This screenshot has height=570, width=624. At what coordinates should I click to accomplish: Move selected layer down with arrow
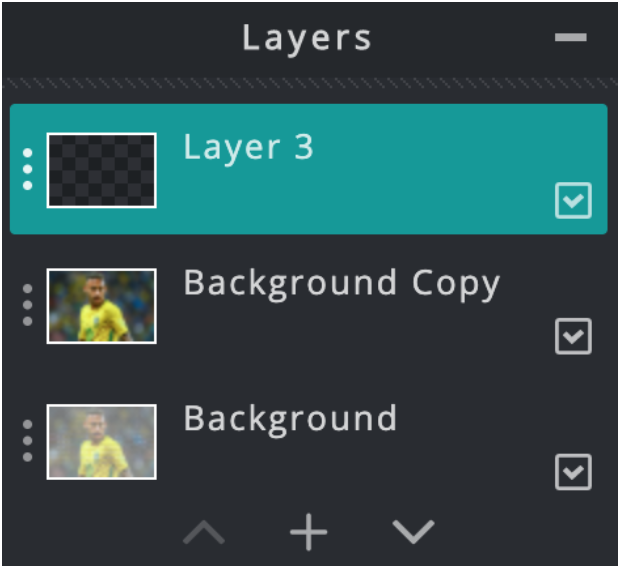pos(413,532)
